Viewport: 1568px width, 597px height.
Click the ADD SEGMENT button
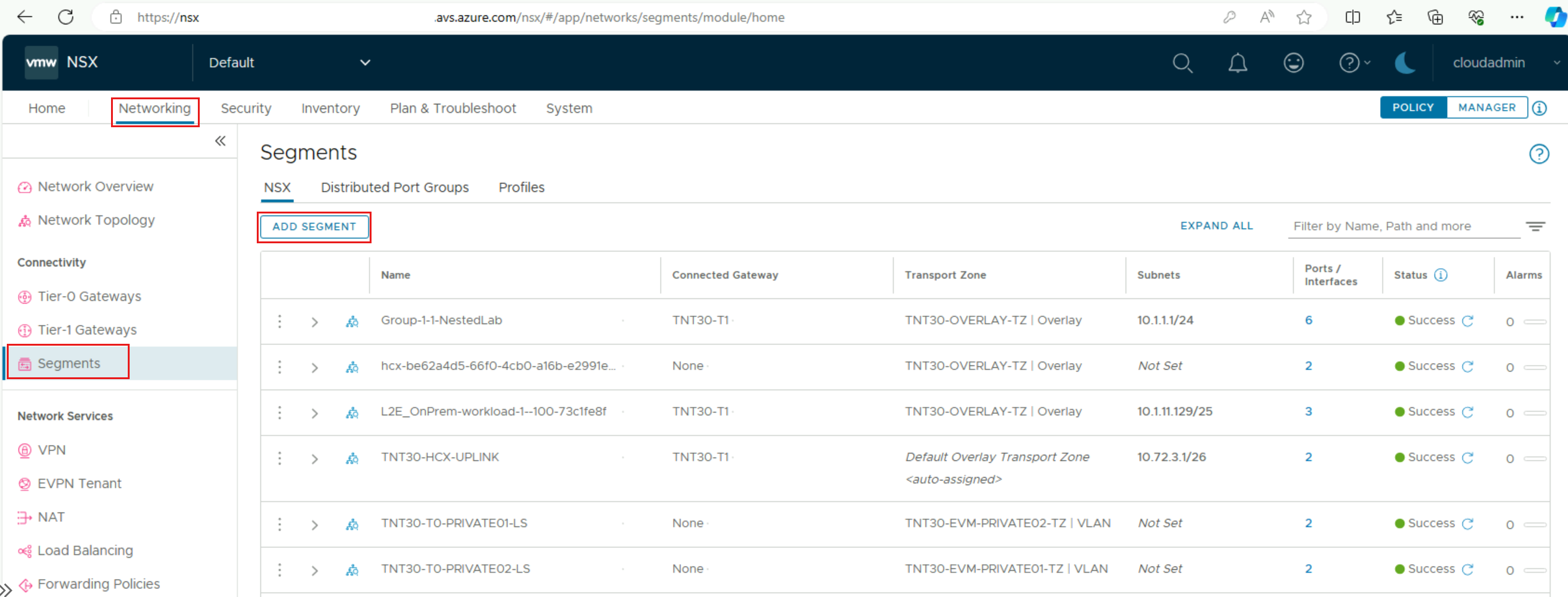click(314, 227)
